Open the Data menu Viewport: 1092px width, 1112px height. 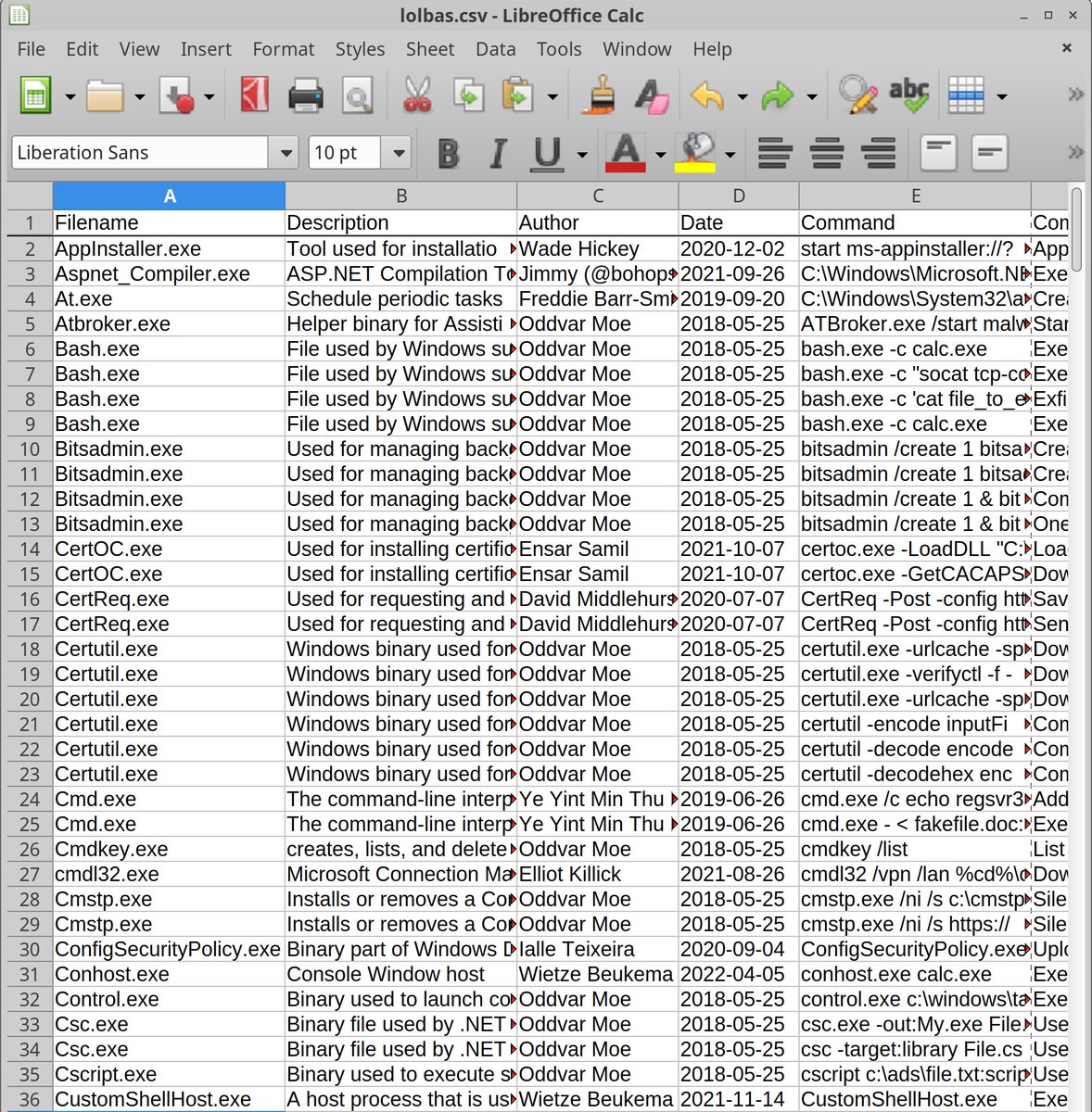496,49
